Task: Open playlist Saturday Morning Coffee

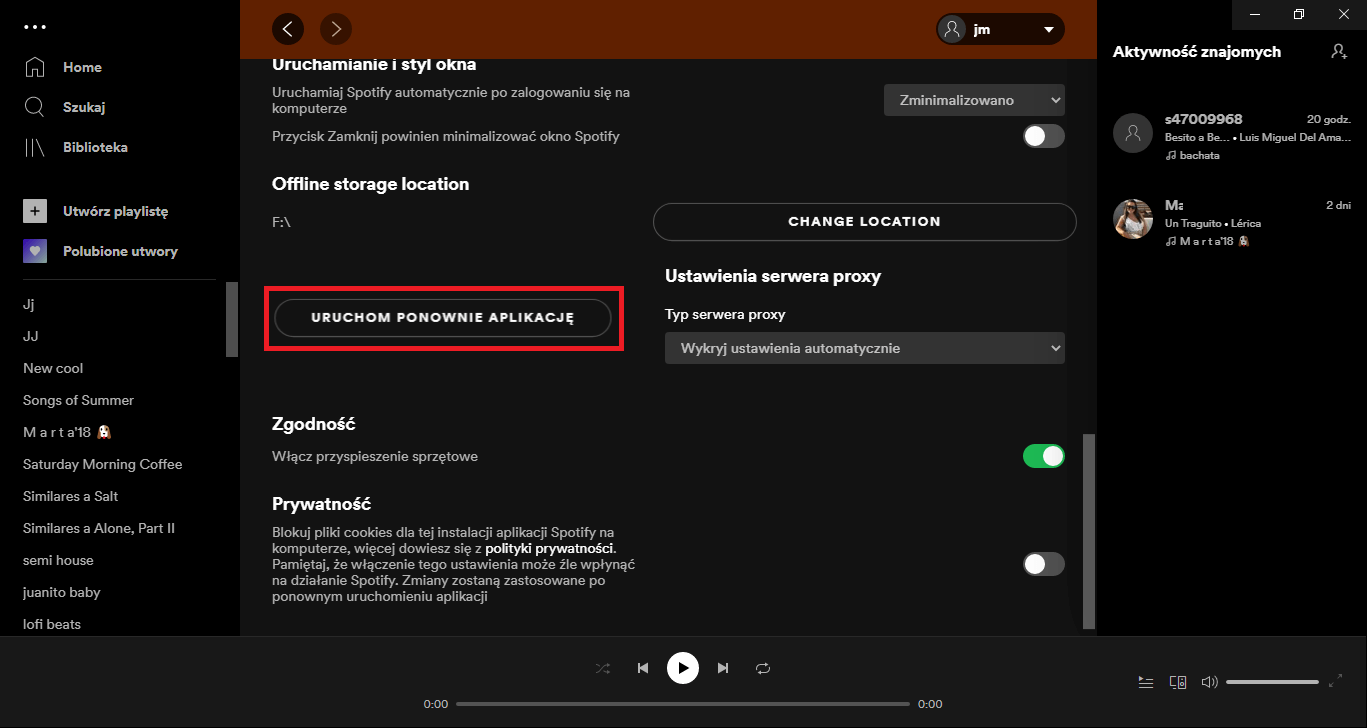Action: [x=103, y=464]
